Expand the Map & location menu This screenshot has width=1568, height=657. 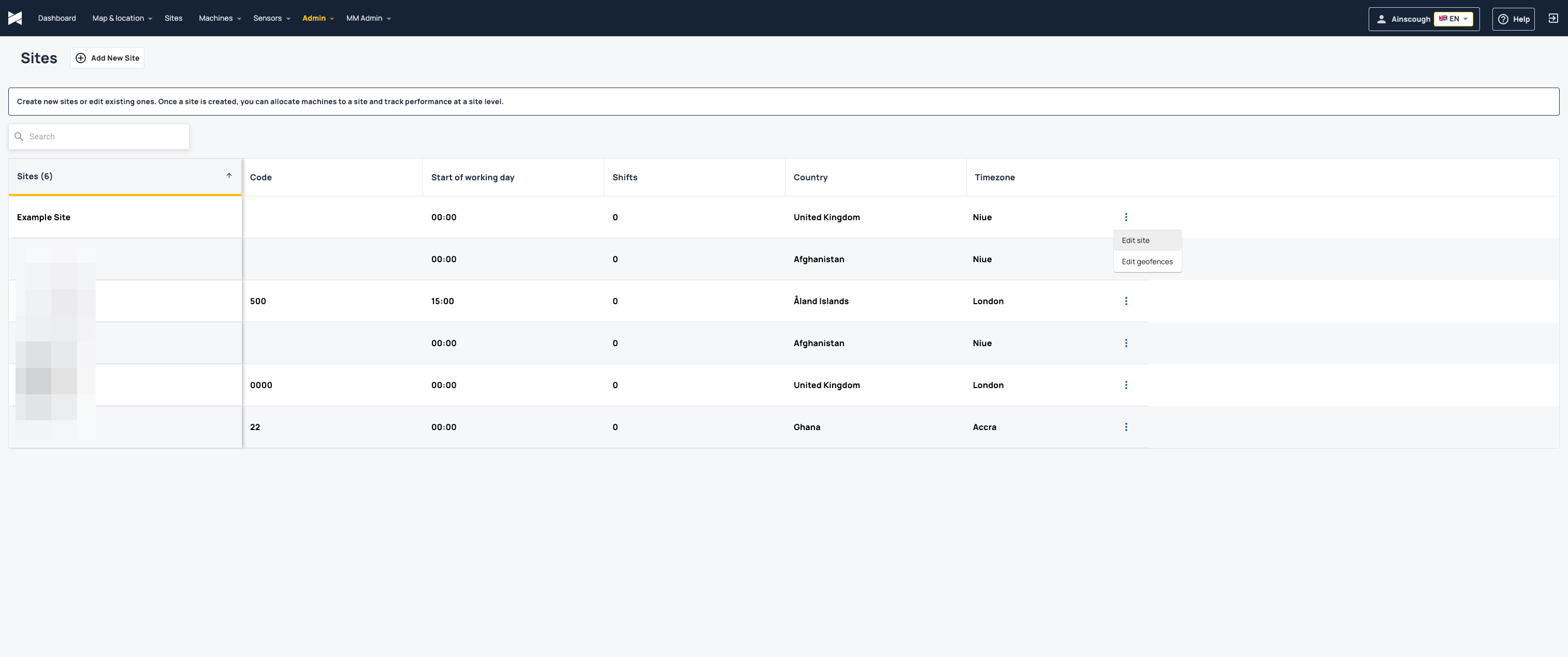point(122,18)
